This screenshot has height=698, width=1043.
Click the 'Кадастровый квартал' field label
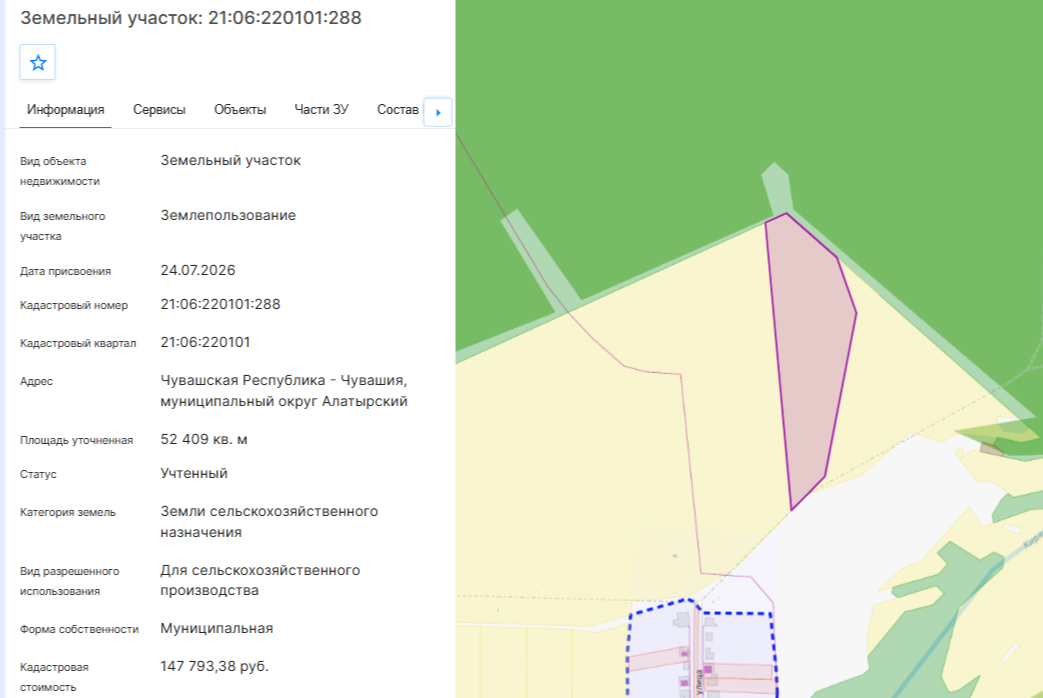tap(78, 343)
